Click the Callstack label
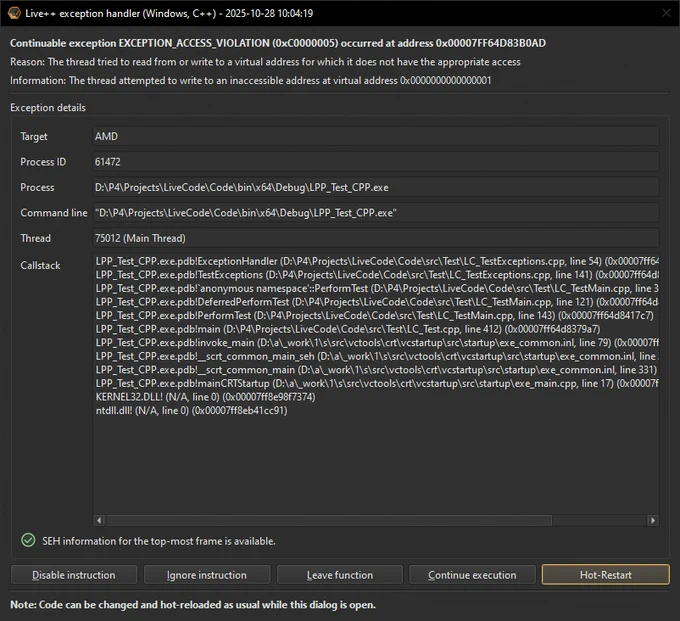680x621 pixels. 40,265
